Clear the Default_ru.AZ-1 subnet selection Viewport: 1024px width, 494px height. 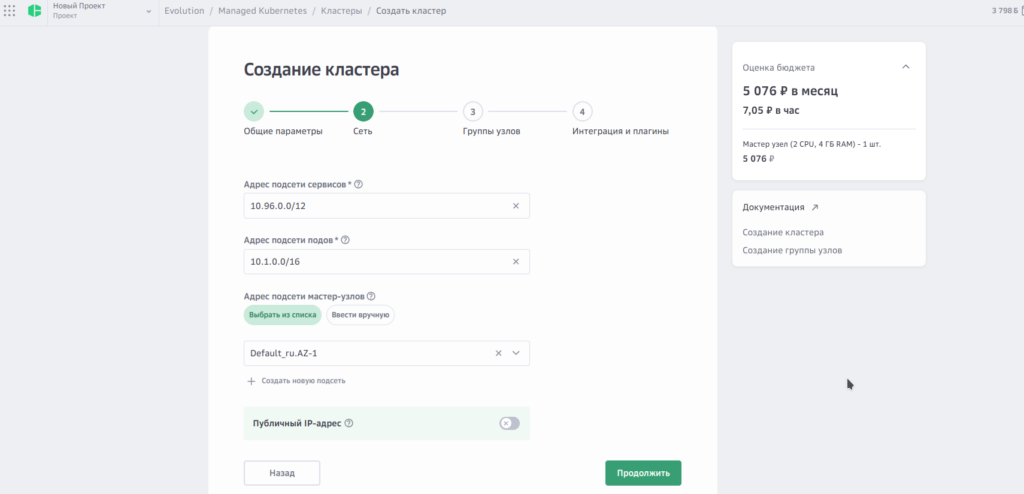pos(498,353)
